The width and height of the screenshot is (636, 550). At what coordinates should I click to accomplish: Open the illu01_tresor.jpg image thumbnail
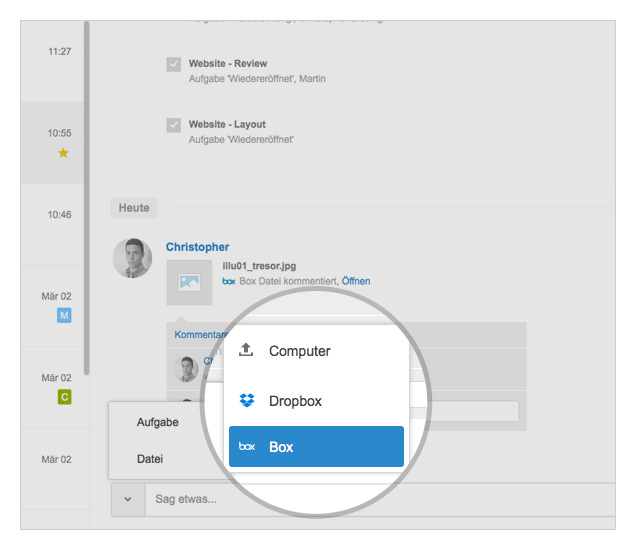pos(189,282)
